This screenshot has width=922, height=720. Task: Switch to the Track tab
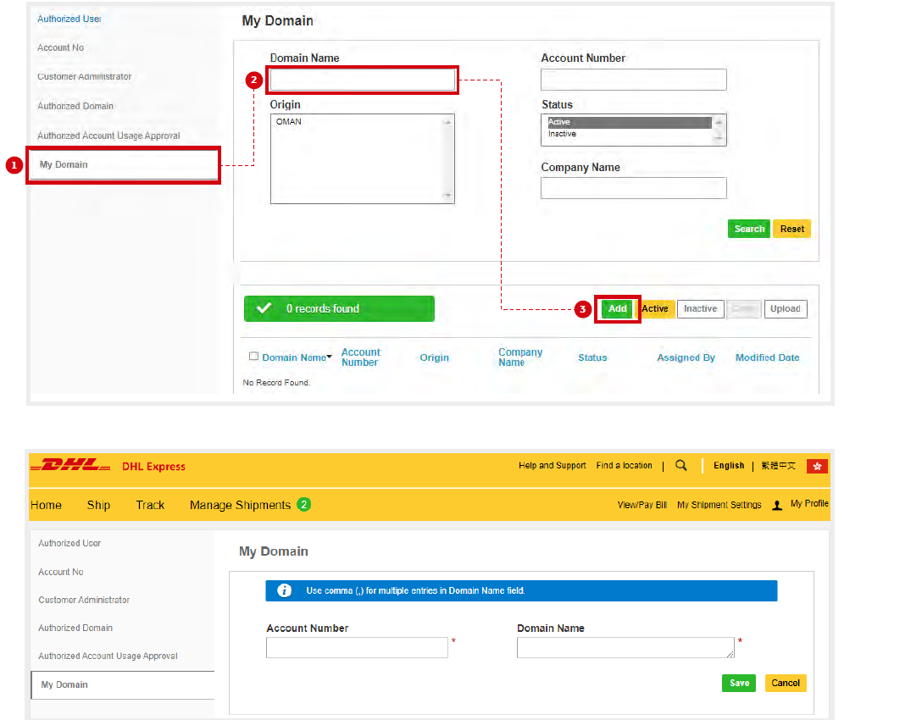[x=149, y=505]
